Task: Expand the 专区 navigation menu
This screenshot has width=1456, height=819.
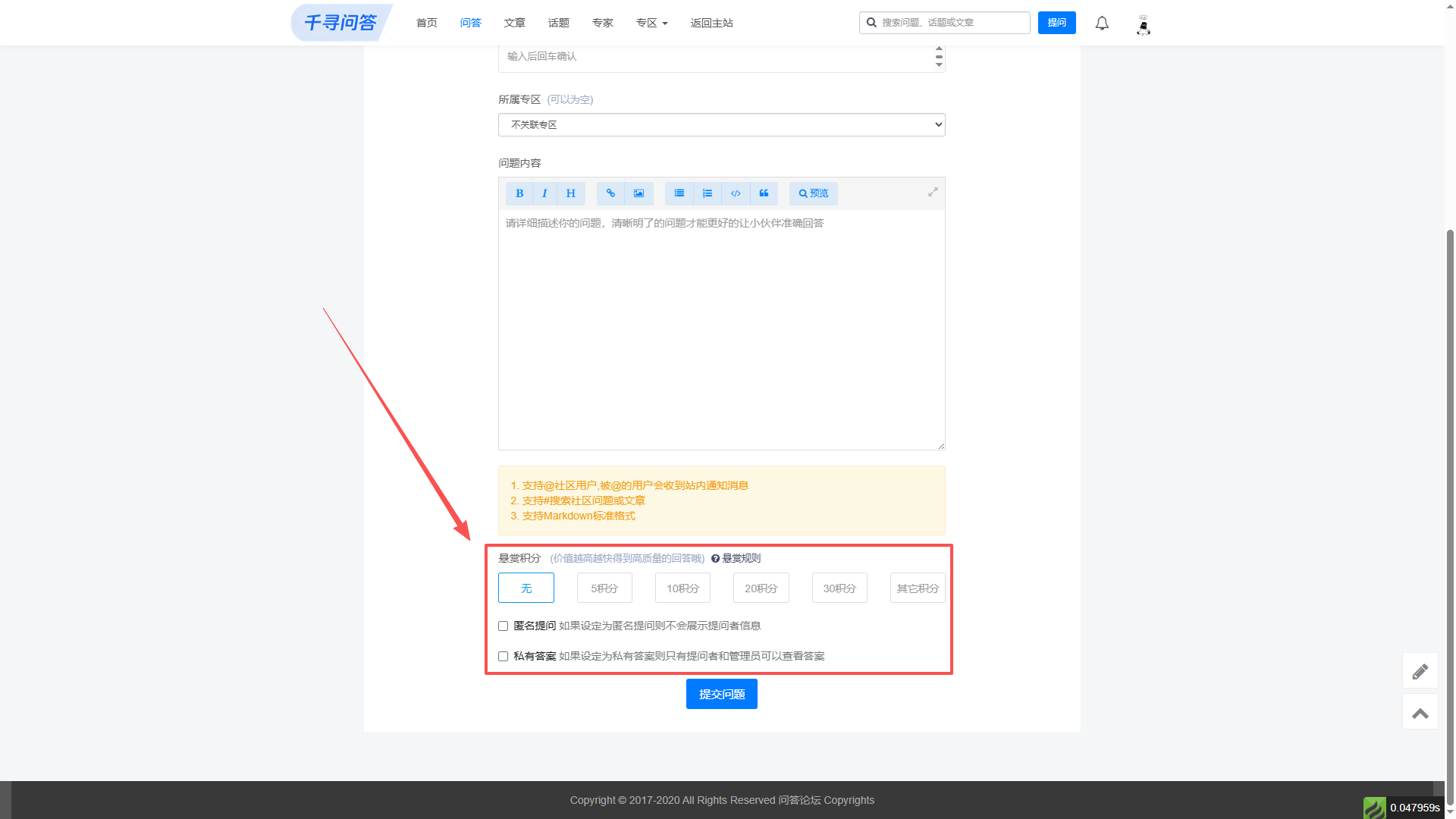Action: pos(651,23)
